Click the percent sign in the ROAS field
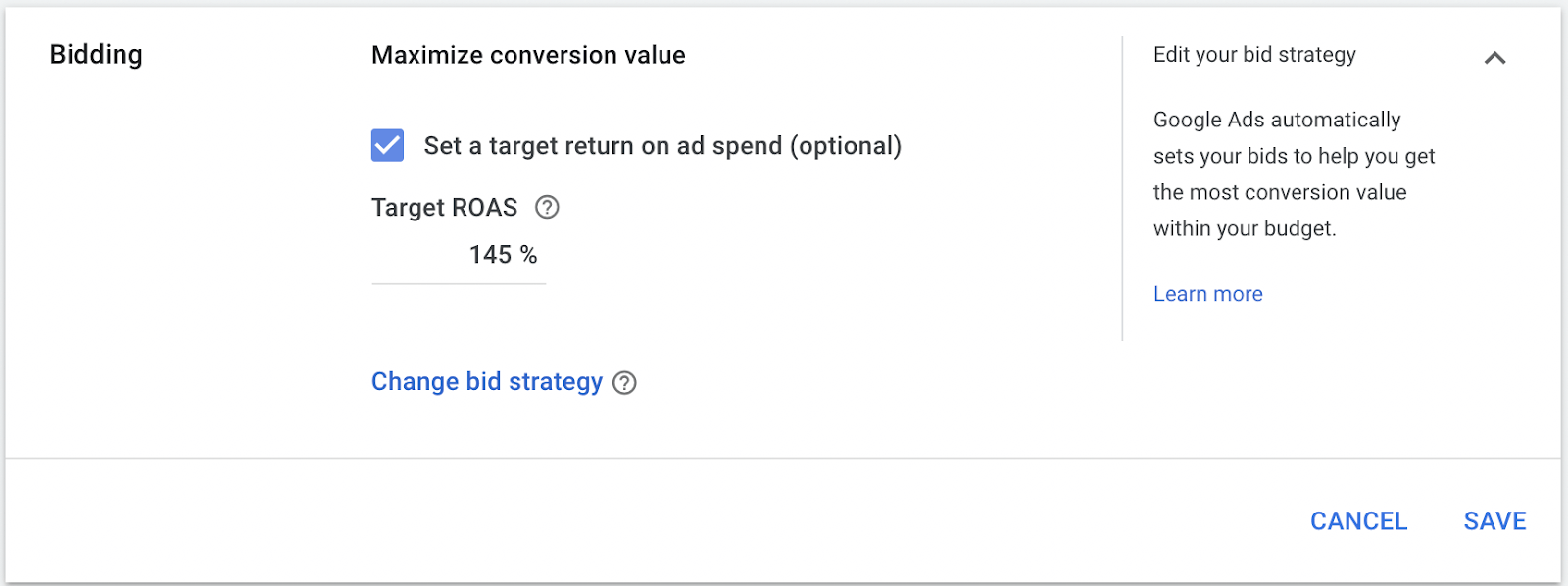The height and width of the screenshot is (586, 1568). (x=528, y=255)
